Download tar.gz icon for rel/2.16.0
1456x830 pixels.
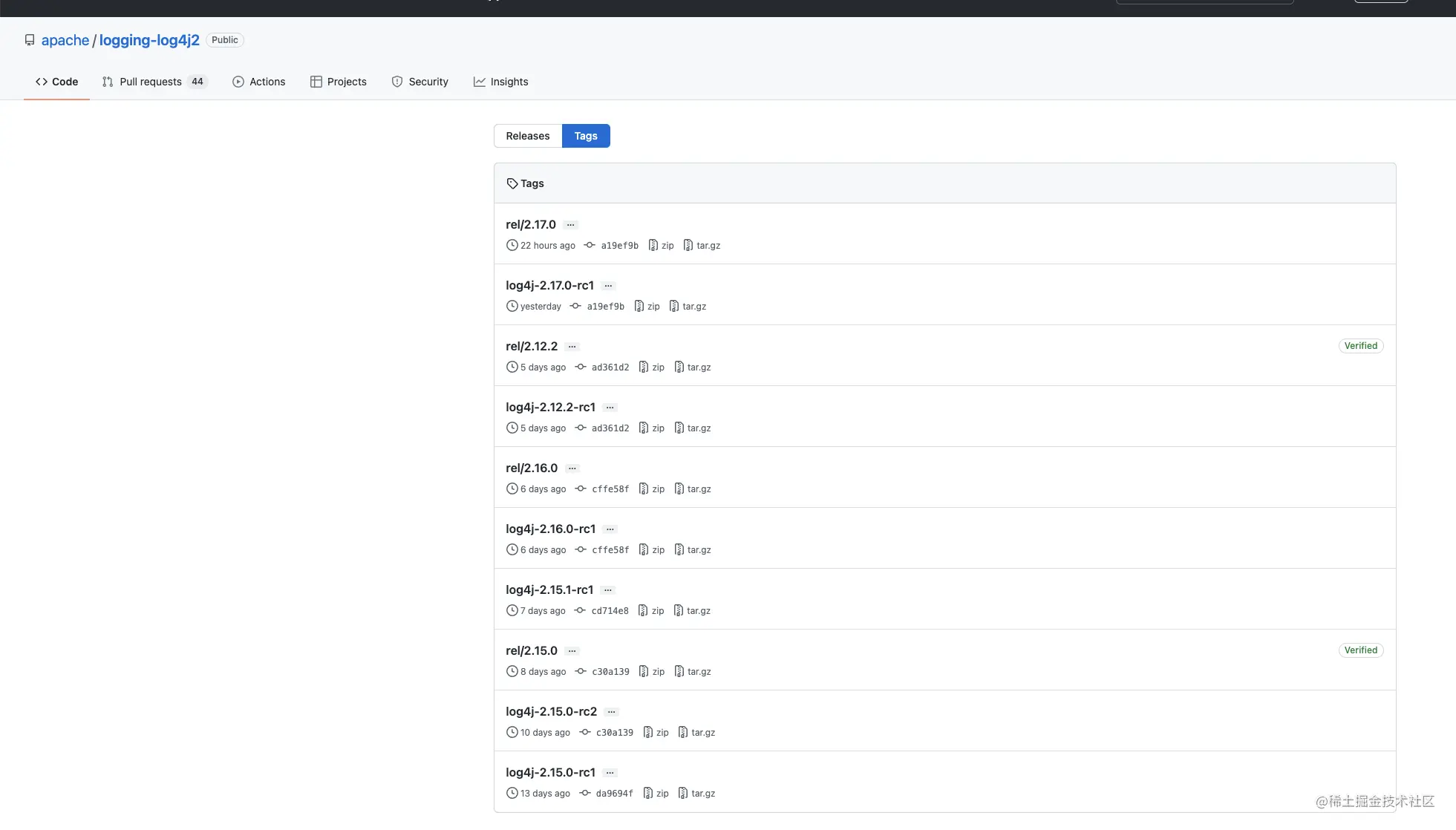click(679, 488)
